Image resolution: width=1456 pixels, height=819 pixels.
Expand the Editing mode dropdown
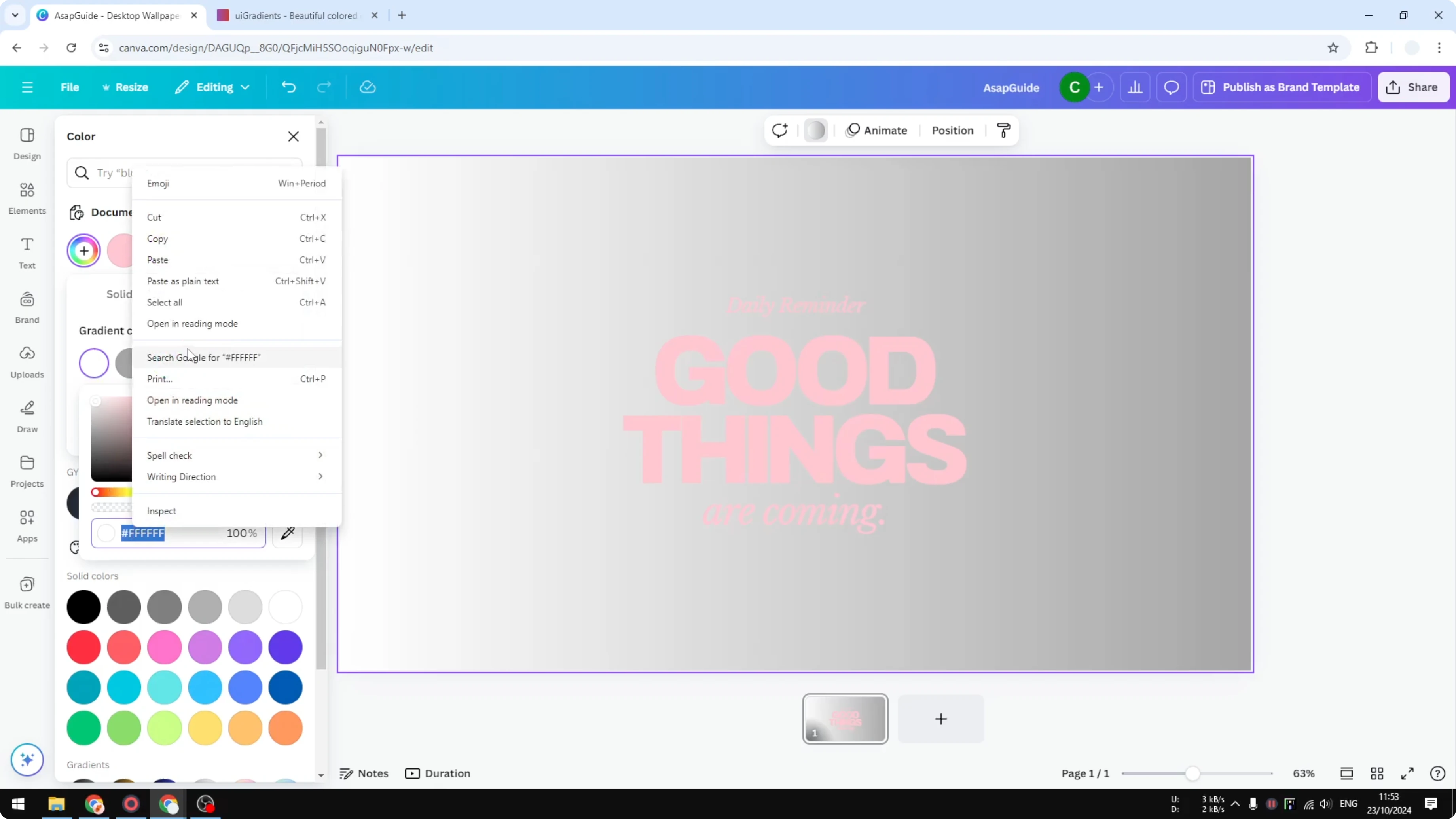pos(212,87)
